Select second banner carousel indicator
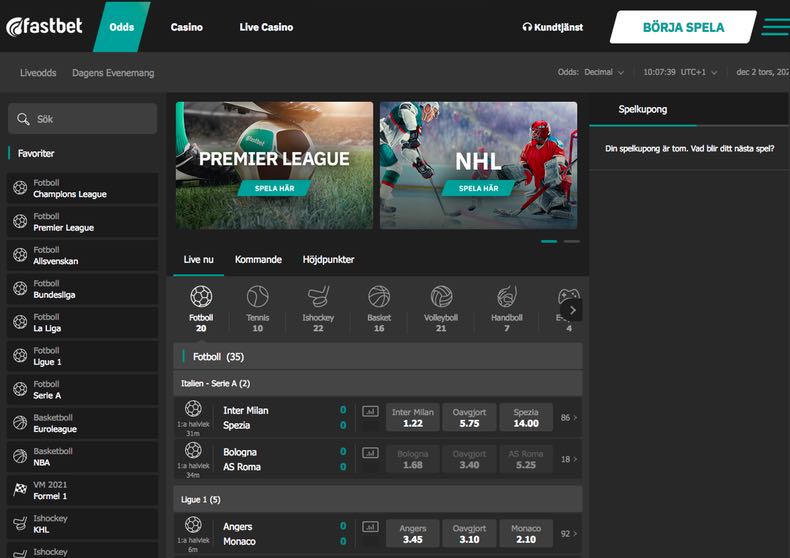This screenshot has height=558, width=790. point(571,242)
